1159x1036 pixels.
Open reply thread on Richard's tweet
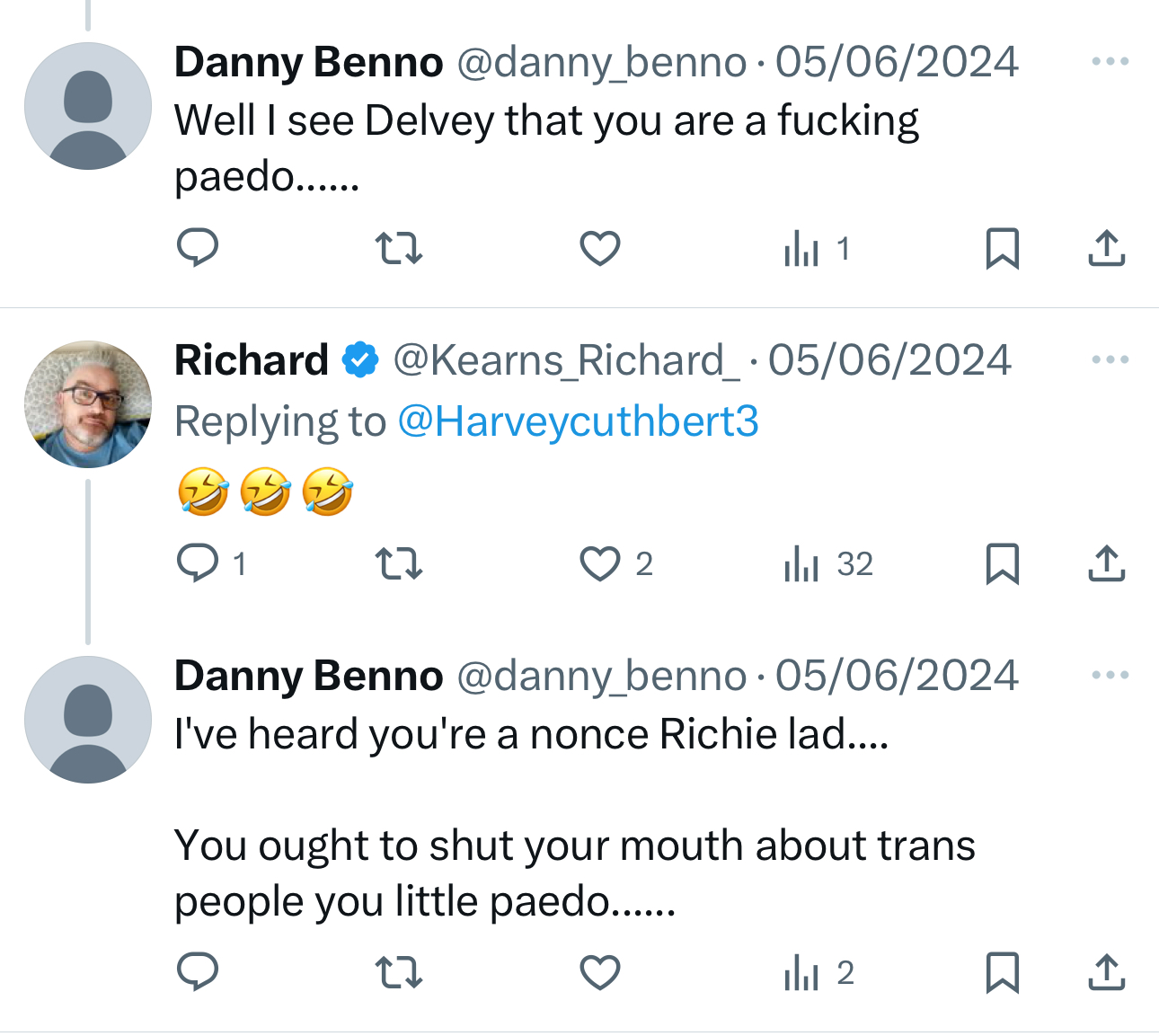point(198,563)
